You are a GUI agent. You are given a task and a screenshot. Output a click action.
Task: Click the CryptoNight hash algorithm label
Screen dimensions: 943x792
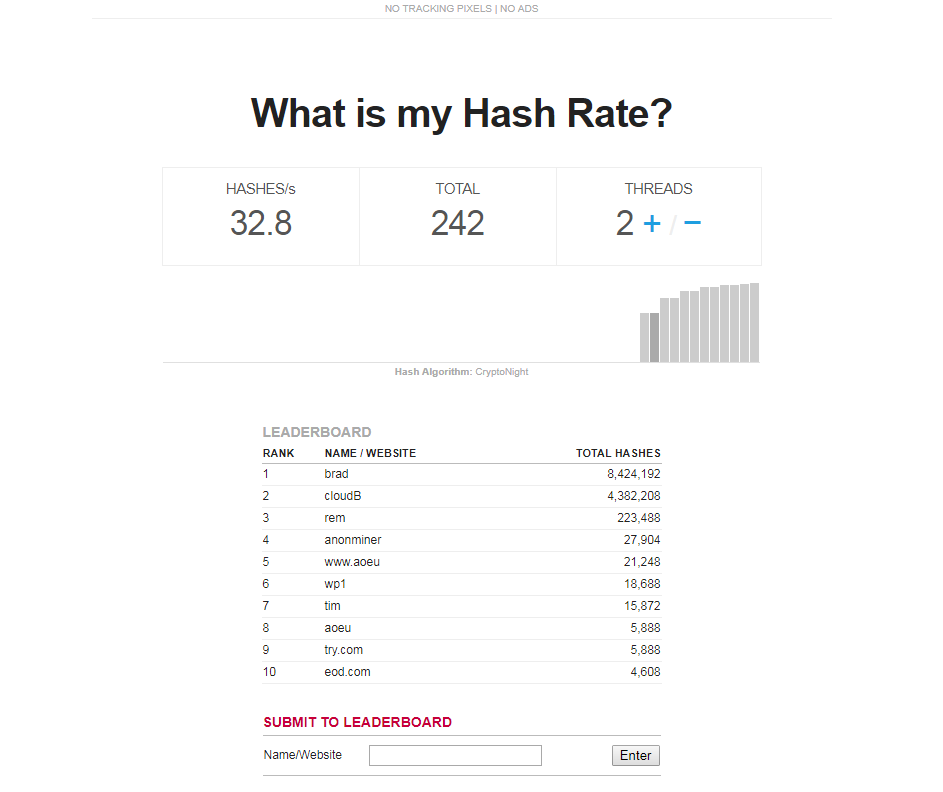click(501, 371)
